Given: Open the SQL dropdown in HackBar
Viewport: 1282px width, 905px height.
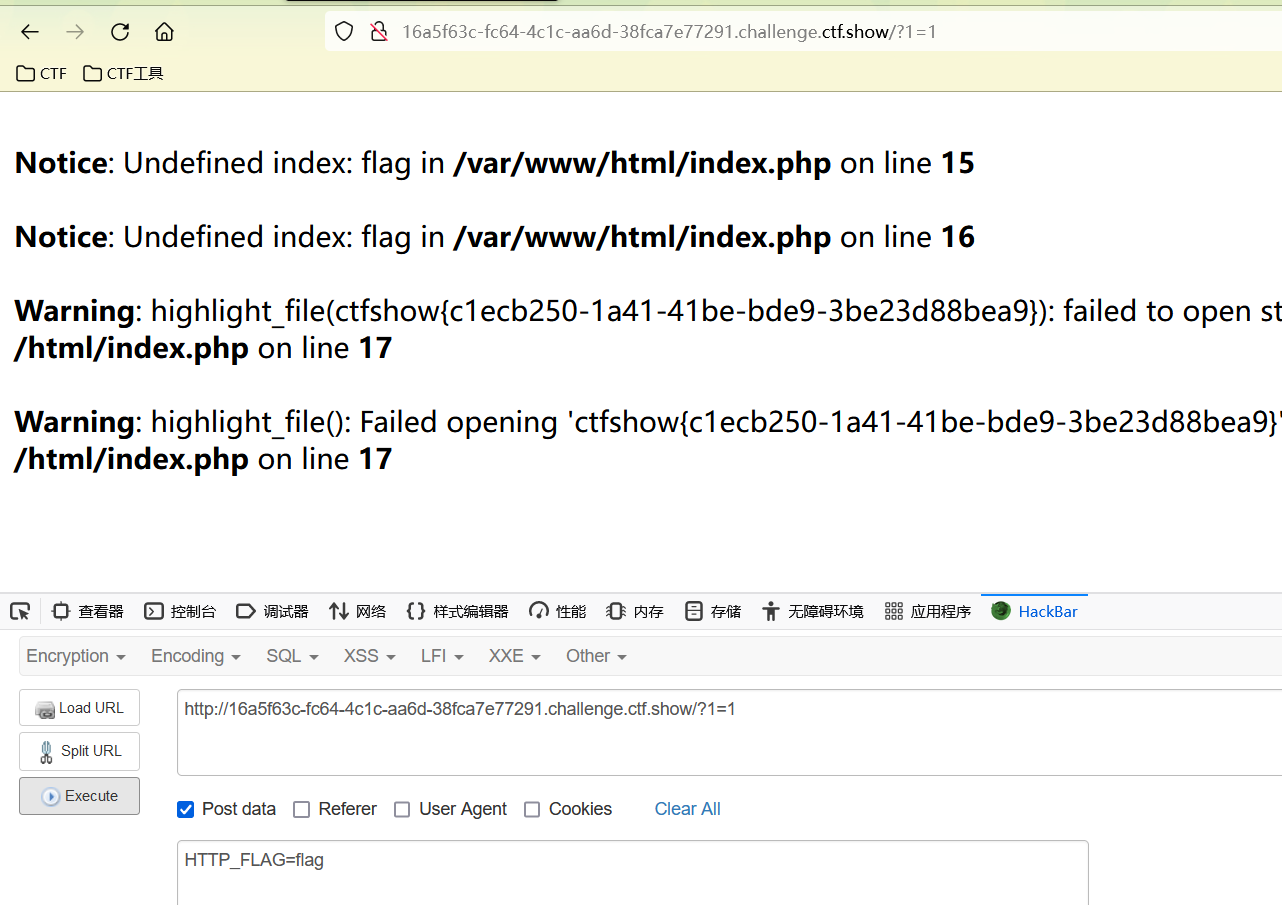Looking at the screenshot, I should click(x=290, y=656).
